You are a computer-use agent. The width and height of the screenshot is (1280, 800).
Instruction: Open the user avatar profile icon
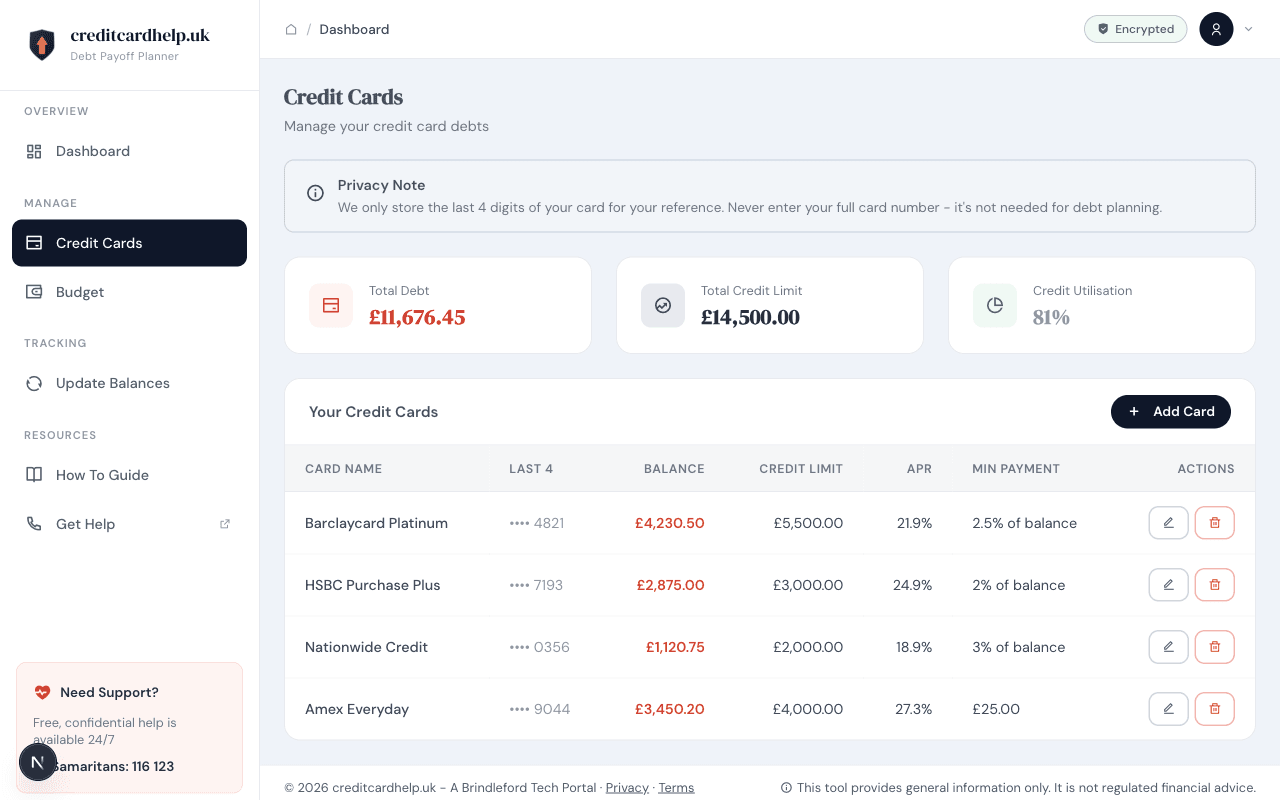point(1216,29)
